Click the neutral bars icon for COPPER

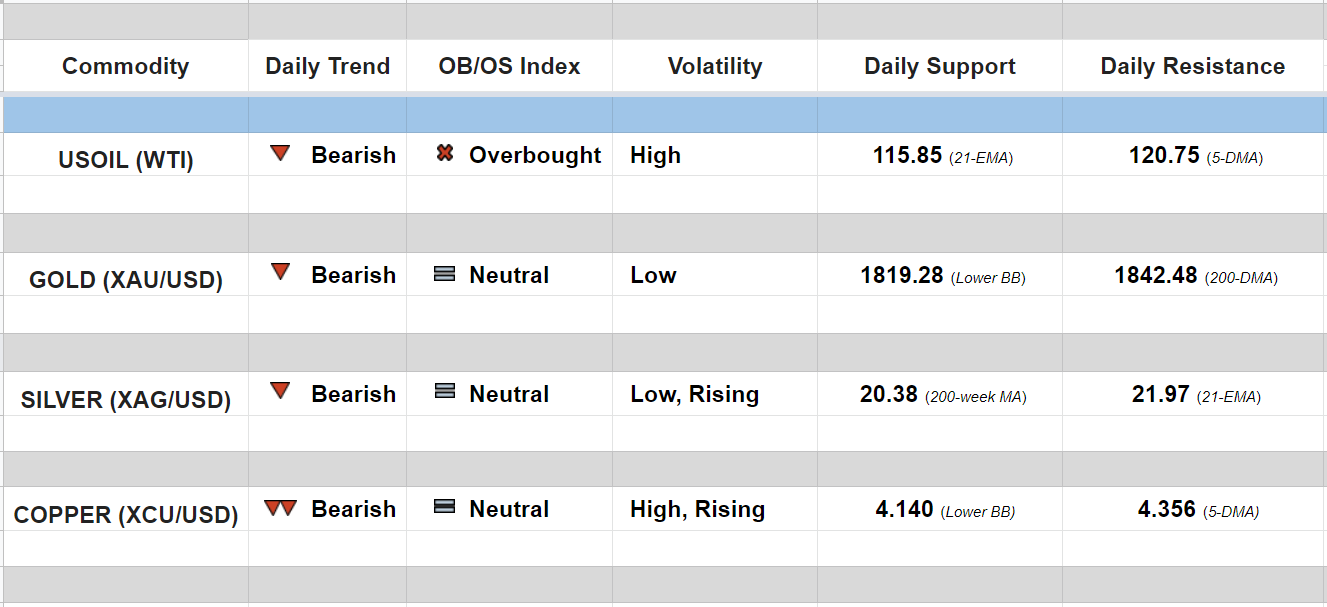point(445,507)
